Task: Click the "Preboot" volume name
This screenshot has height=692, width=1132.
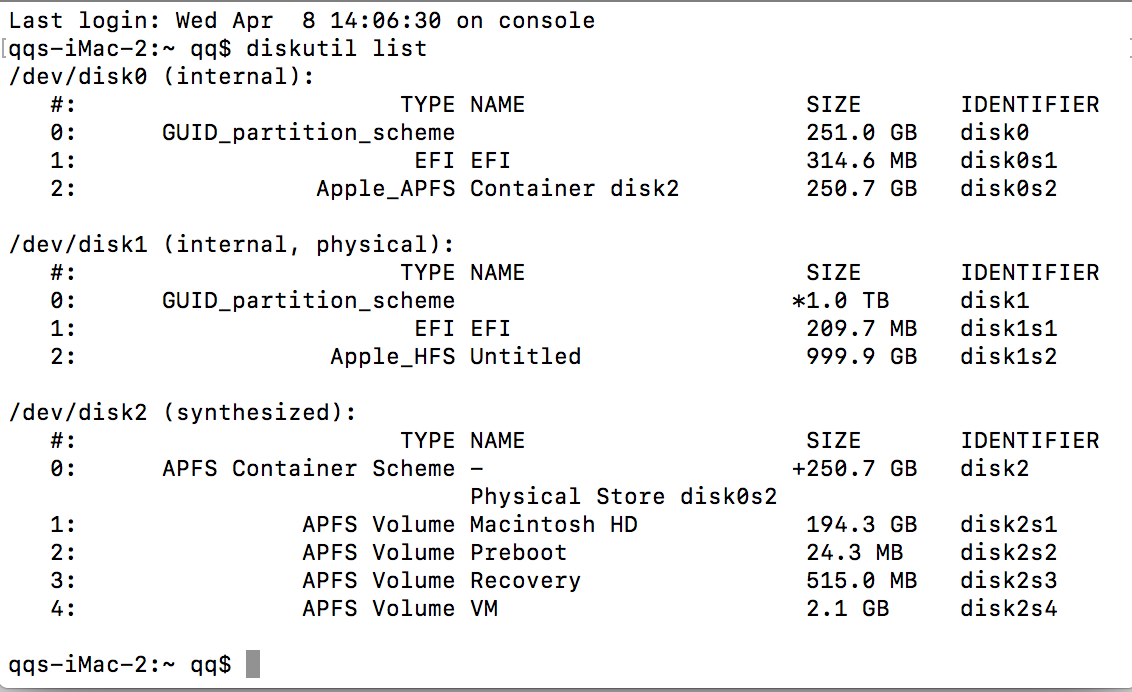Action: 518,552
